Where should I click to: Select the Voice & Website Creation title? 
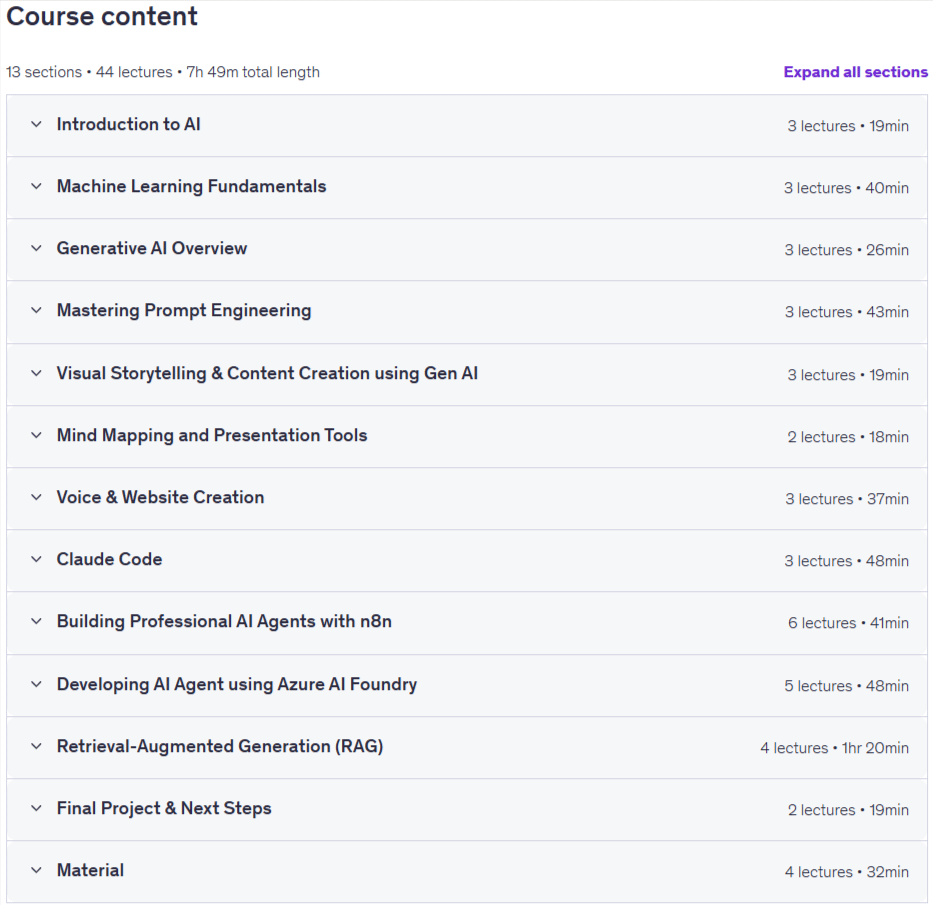point(160,497)
